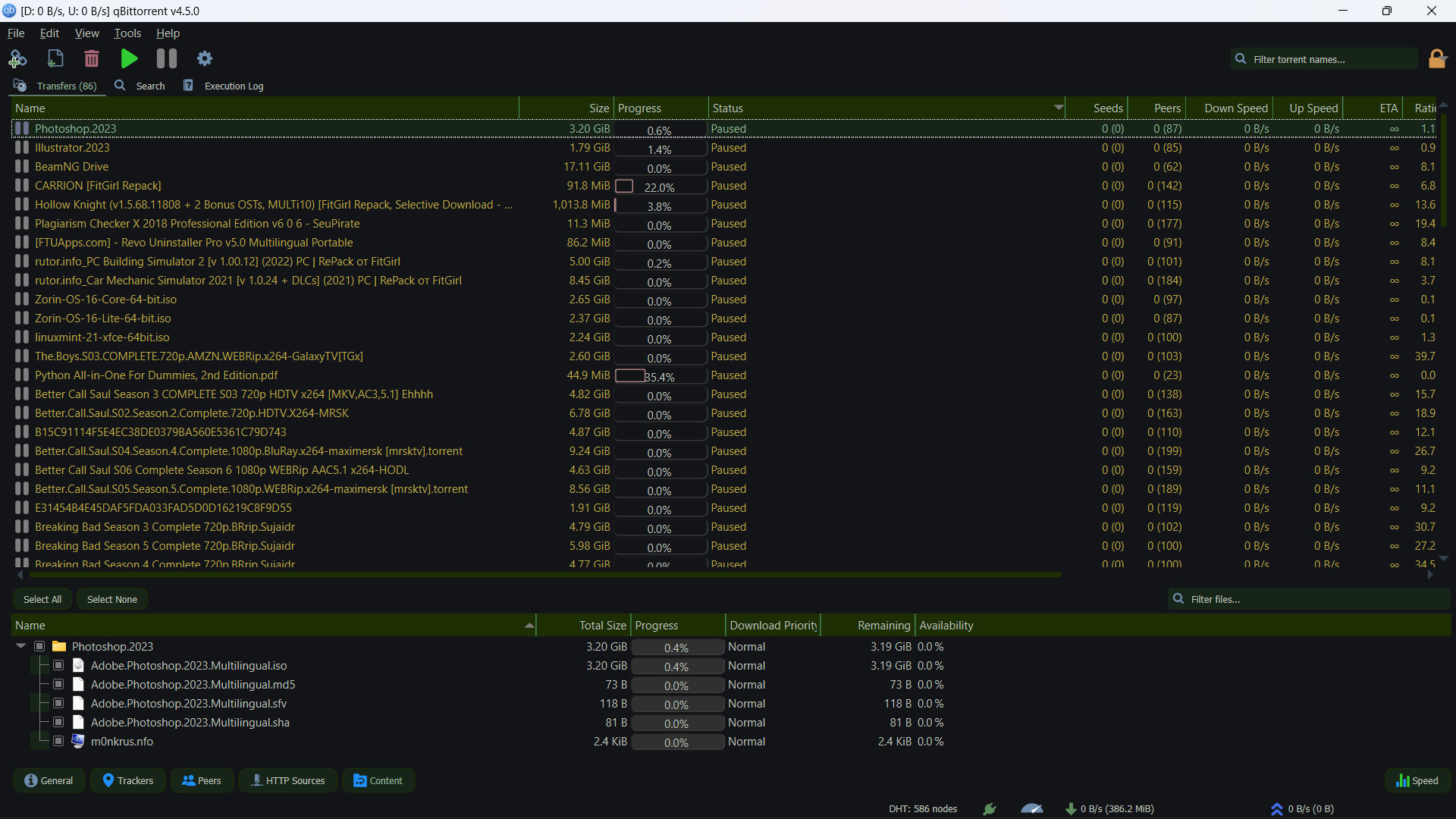Toggle checkbox for Adobe.Photoshop.2023.Multilingual.iso
1456x819 pixels.
(58, 665)
